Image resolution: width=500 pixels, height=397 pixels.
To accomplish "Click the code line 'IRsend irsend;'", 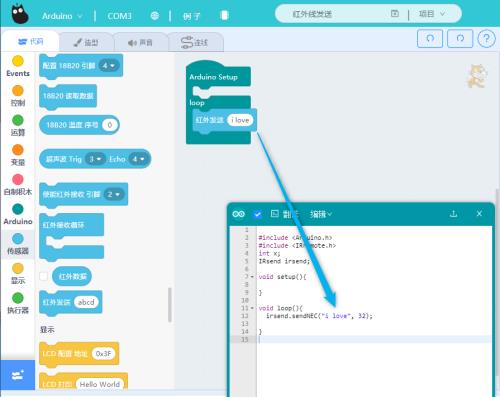I will (284, 261).
